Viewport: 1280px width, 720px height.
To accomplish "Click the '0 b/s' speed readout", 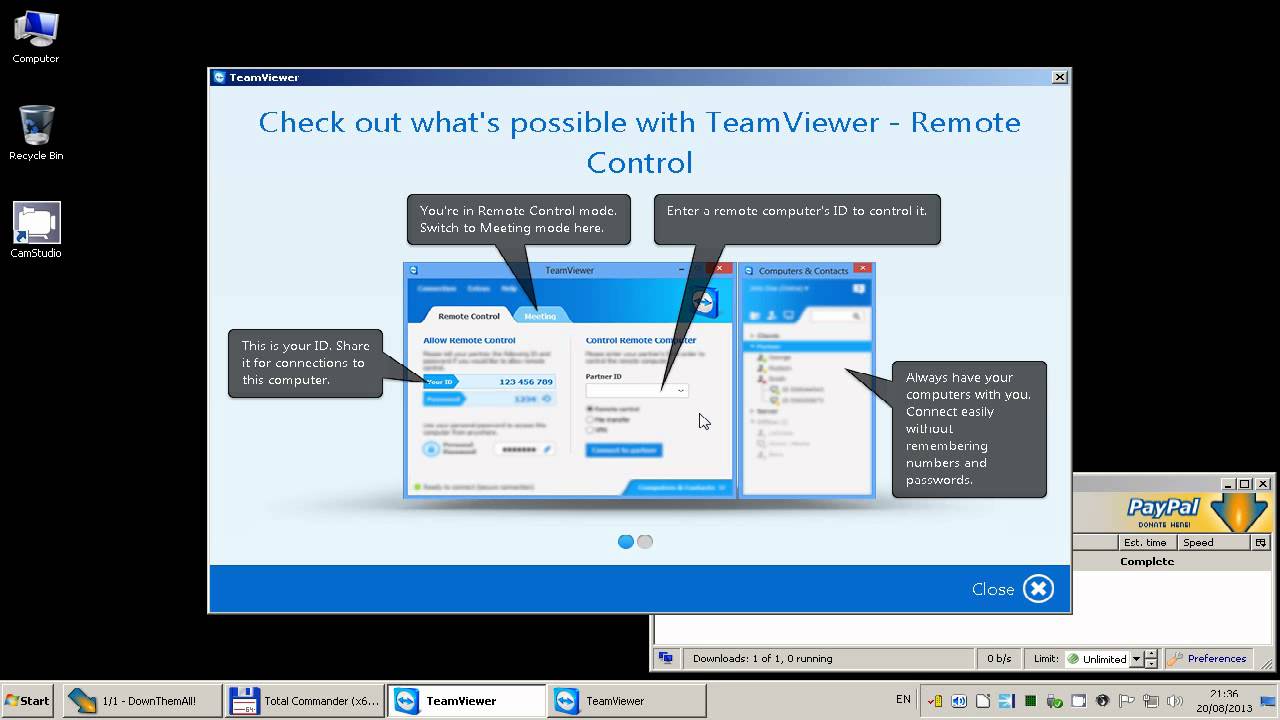I will pyautogui.click(x=999, y=659).
